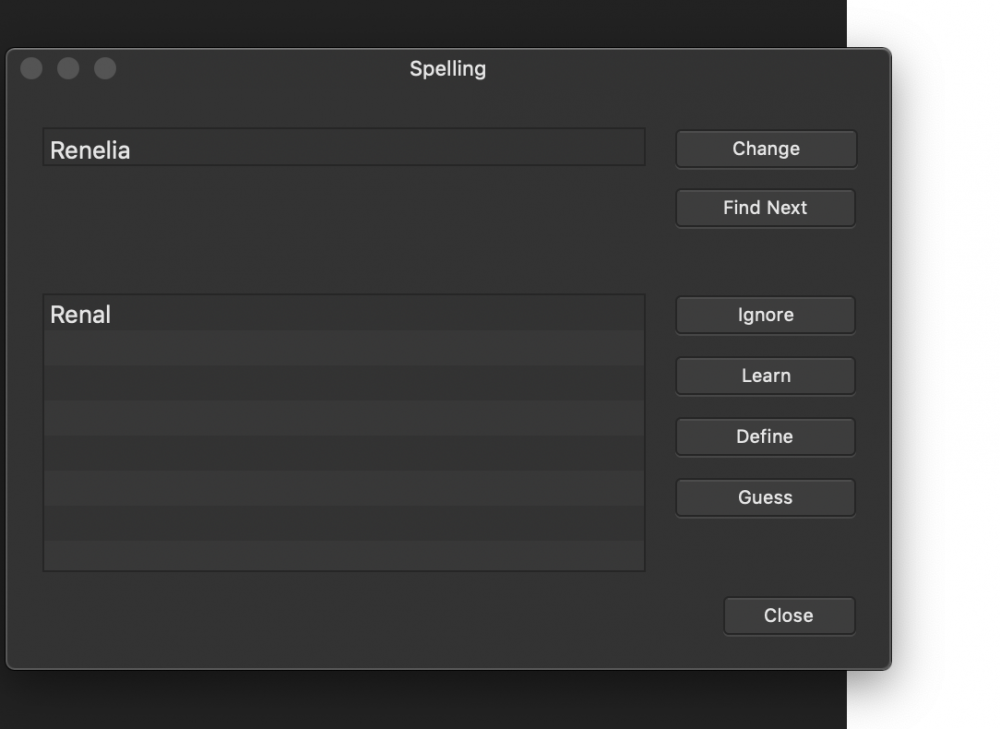Skip this occurrence using Ignore
1000x729 pixels.
click(765, 314)
